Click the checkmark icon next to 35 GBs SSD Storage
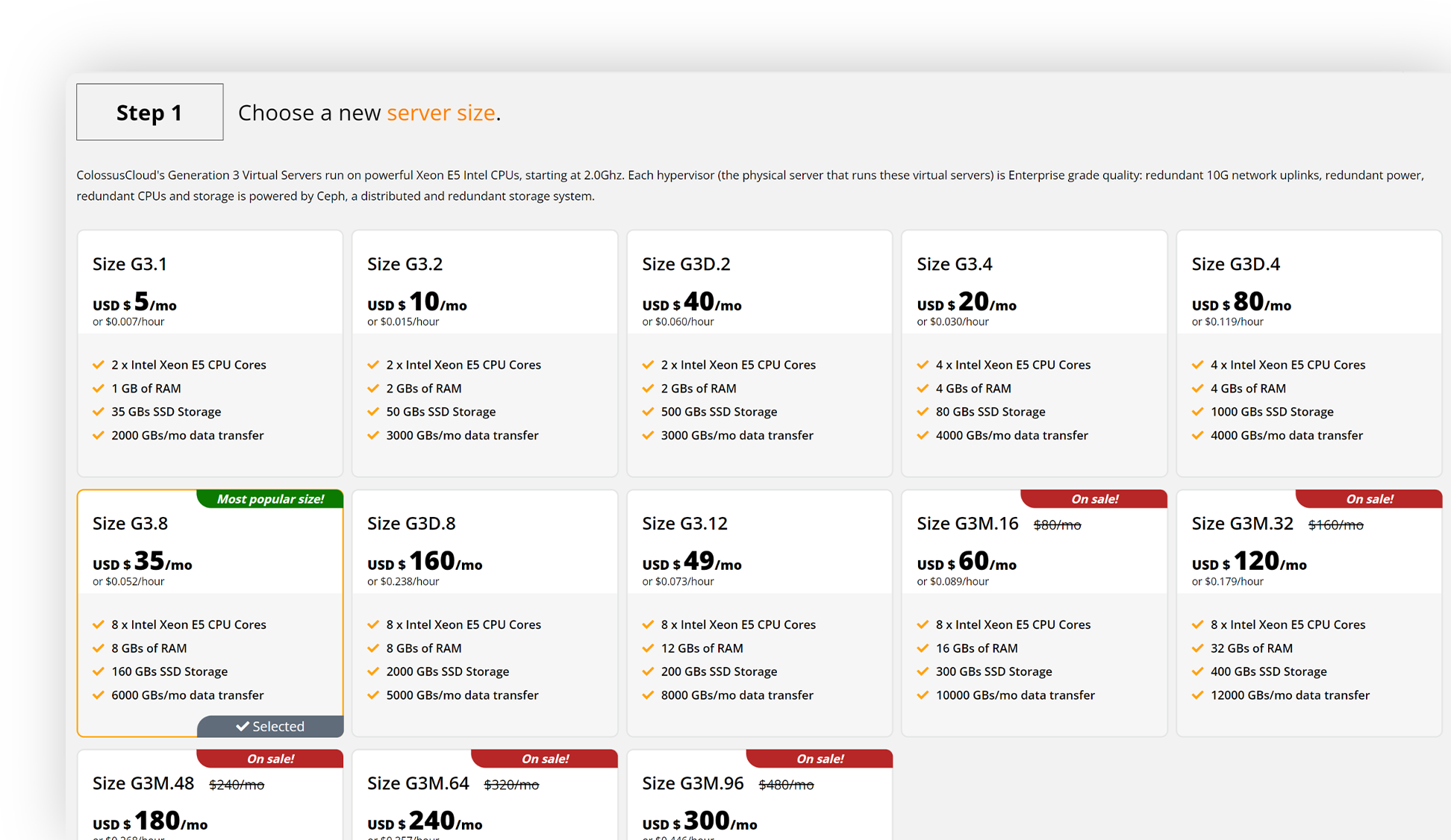 99,411
